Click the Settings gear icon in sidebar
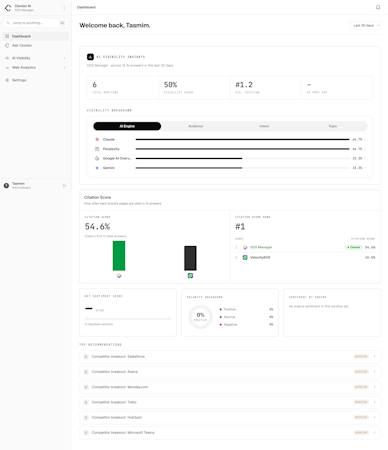The width and height of the screenshot is (388, 450). click(7, 80)
